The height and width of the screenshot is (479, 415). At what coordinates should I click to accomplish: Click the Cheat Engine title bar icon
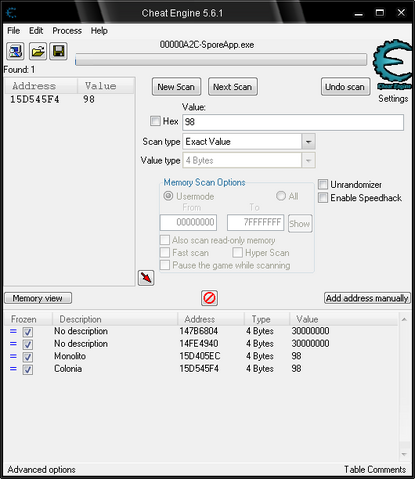point(12,13)
